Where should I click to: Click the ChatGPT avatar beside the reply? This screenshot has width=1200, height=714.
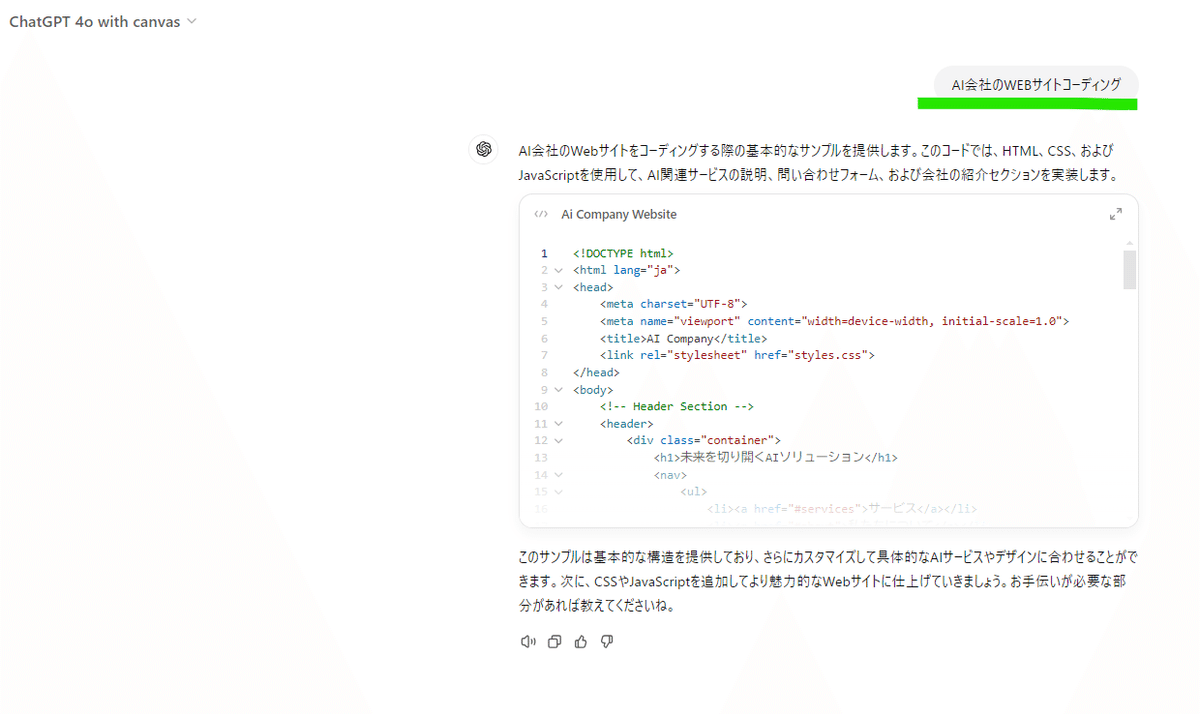click(484, 148)
